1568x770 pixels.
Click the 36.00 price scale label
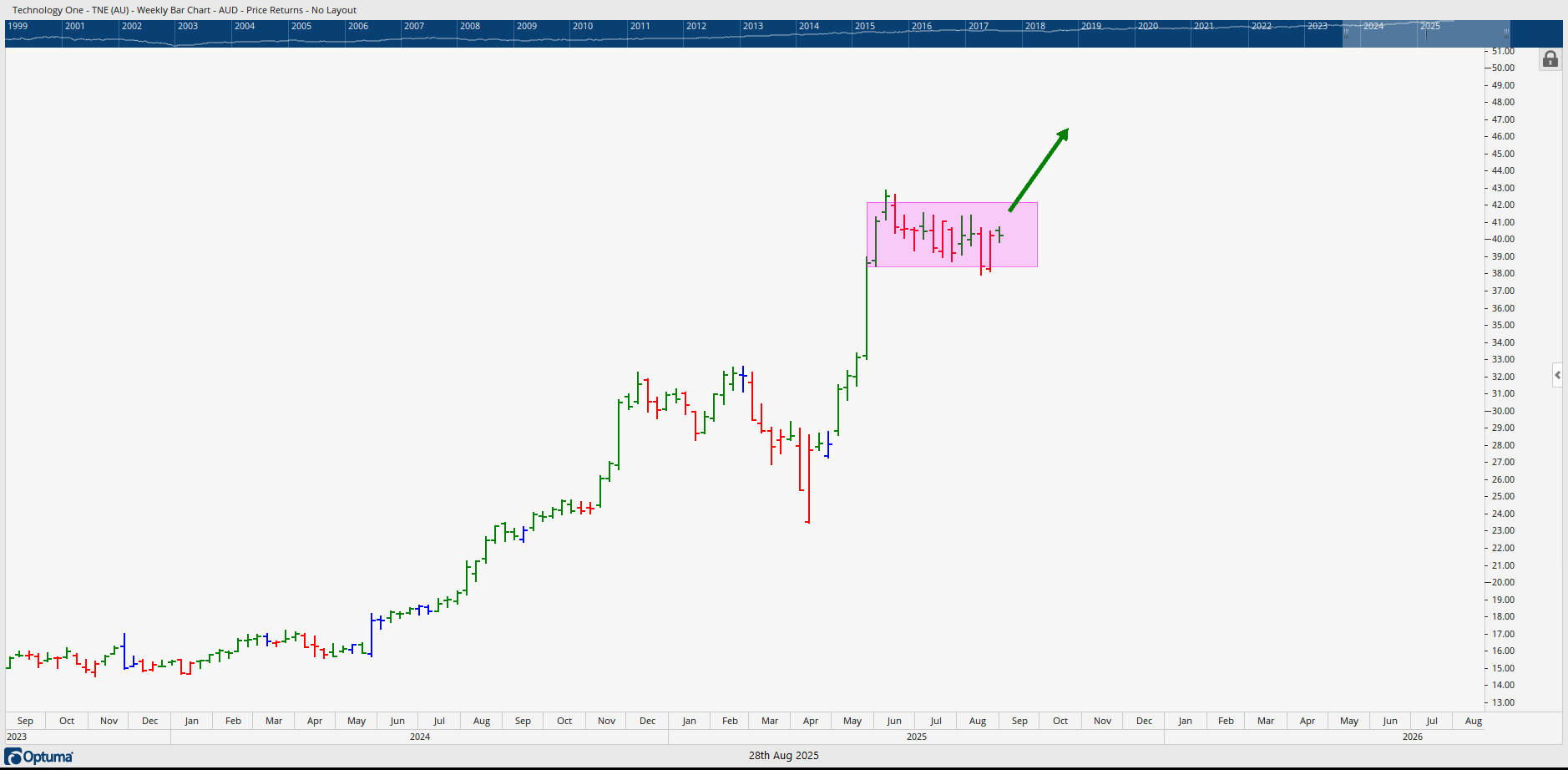tap(1503, 308)
